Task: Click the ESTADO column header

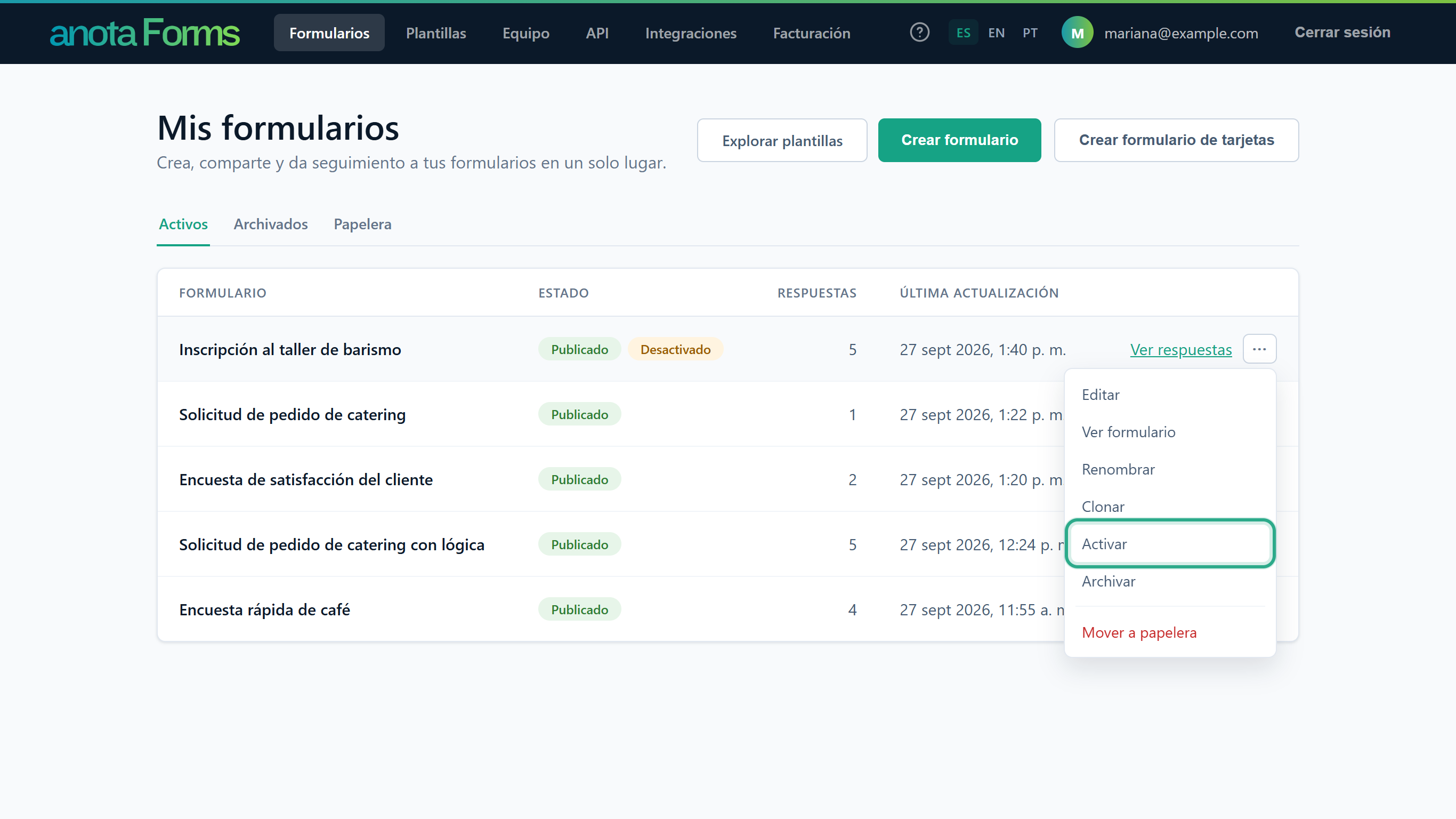Action: (x=563, y=293)
